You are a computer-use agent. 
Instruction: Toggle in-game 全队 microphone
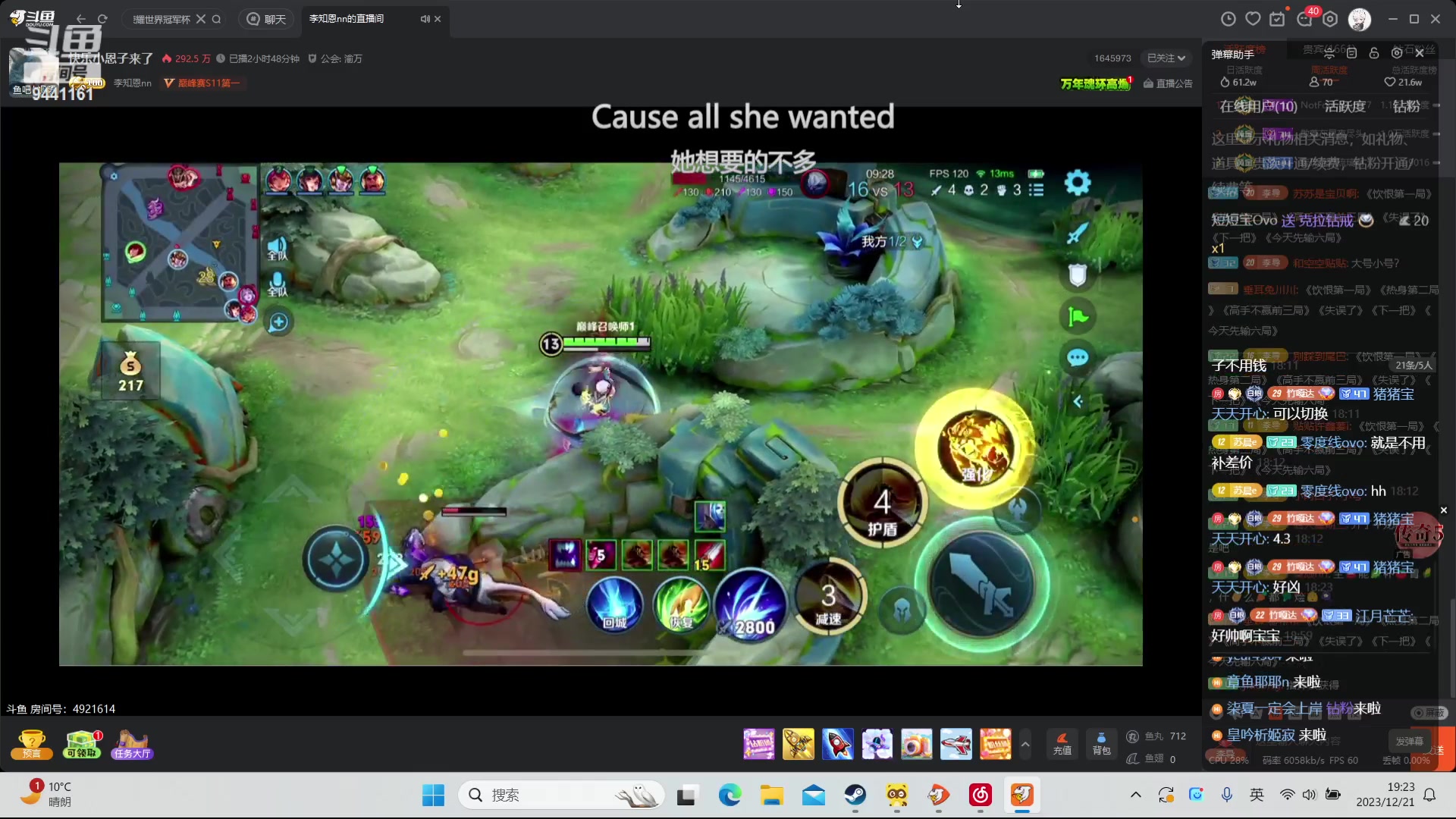[x=278, y=284]
